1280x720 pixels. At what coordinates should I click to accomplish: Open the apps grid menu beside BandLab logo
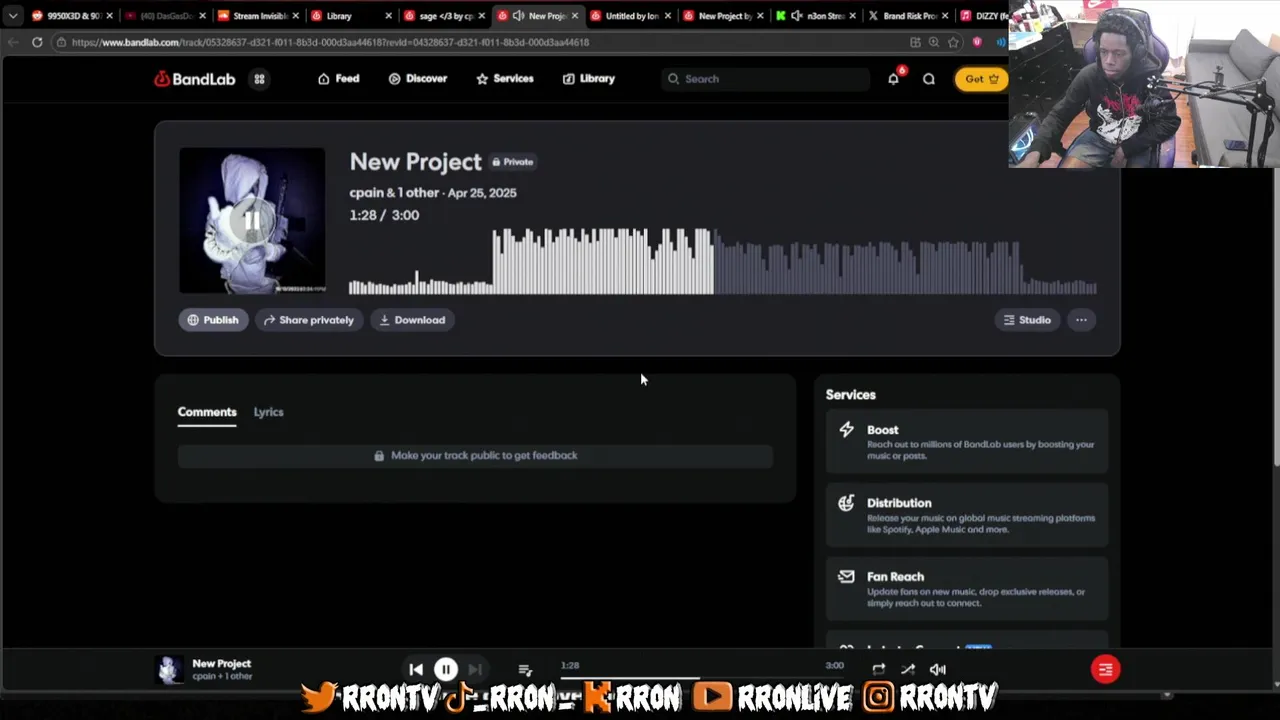(259, 79)
